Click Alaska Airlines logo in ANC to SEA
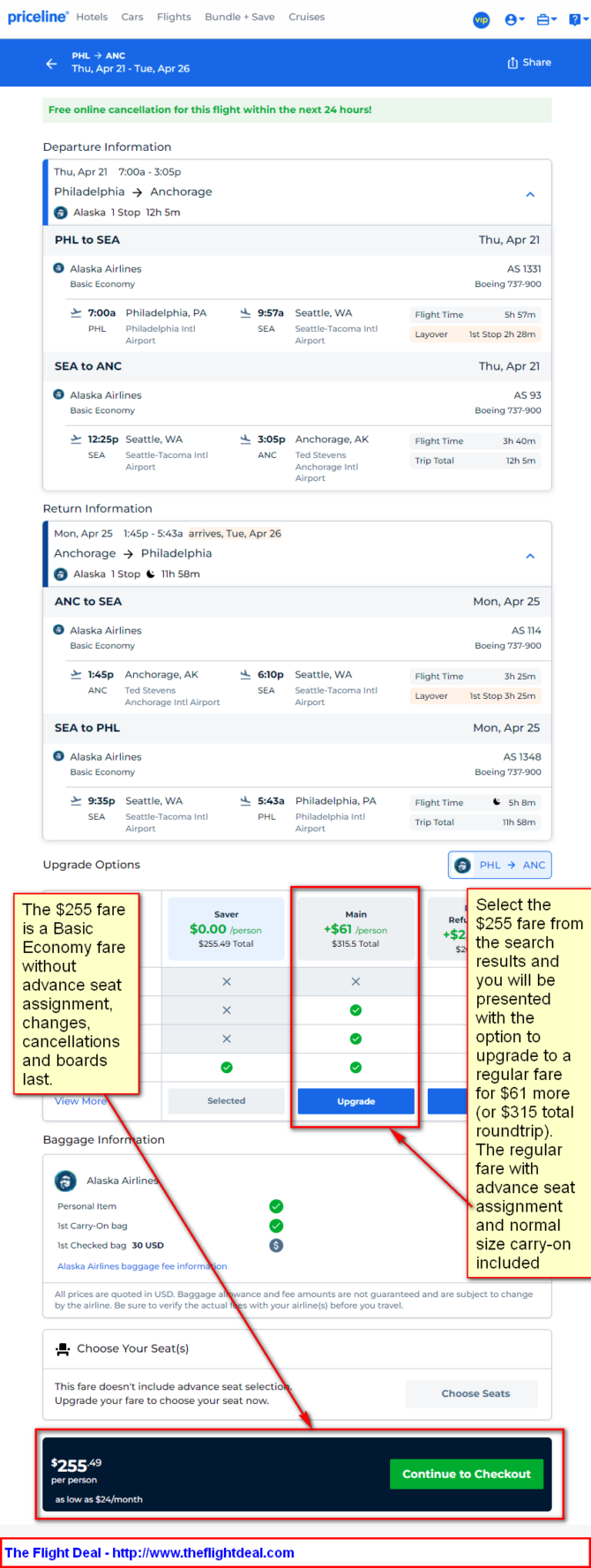Viewport: 591px width, 1568px height. 58,630
